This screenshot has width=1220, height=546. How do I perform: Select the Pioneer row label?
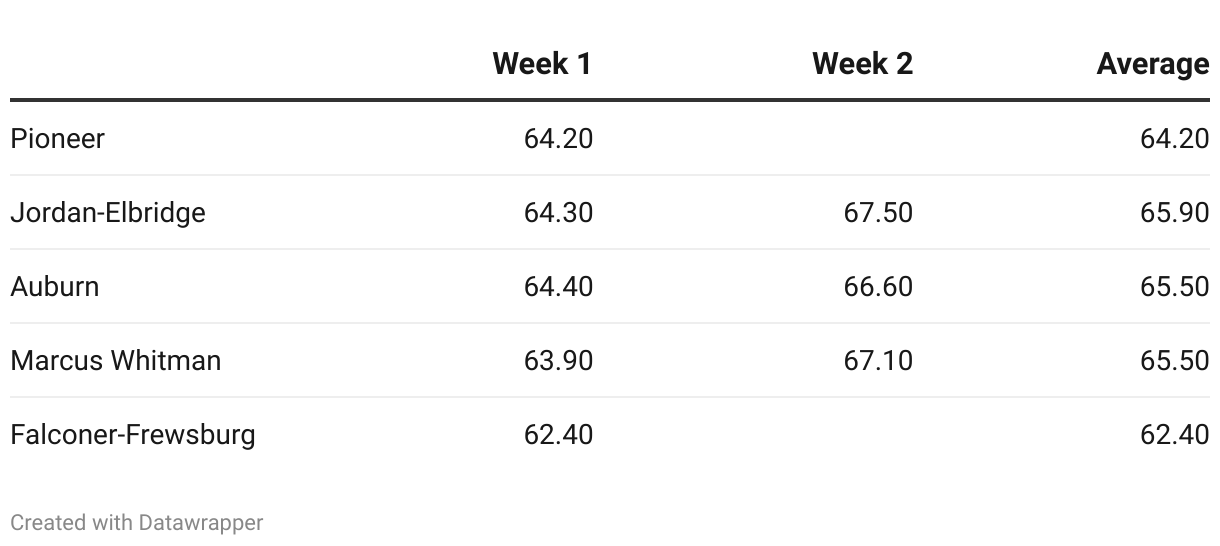[x=57, y=138]
